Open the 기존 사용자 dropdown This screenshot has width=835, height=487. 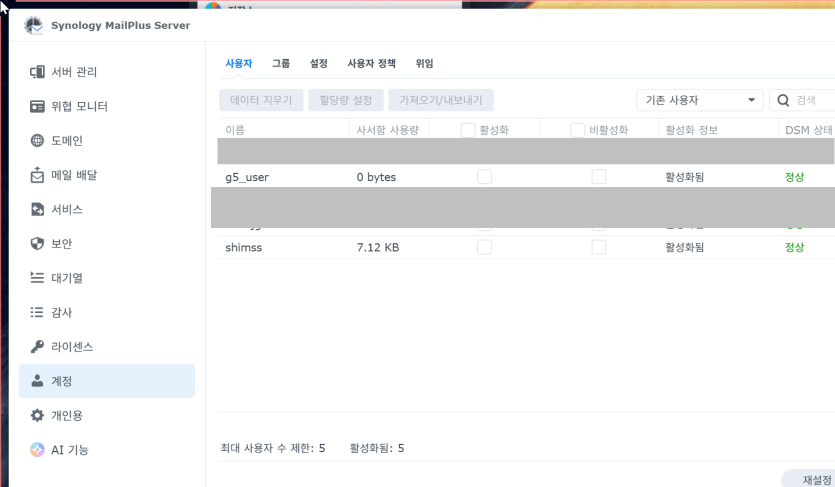pos(700,100)
